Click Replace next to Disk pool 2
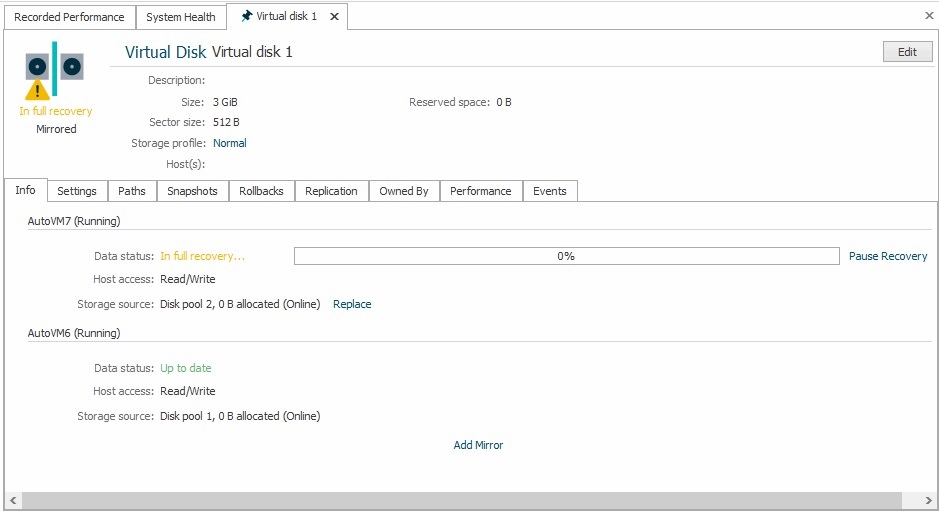939x513 pixels. click(x=352, y=304)
